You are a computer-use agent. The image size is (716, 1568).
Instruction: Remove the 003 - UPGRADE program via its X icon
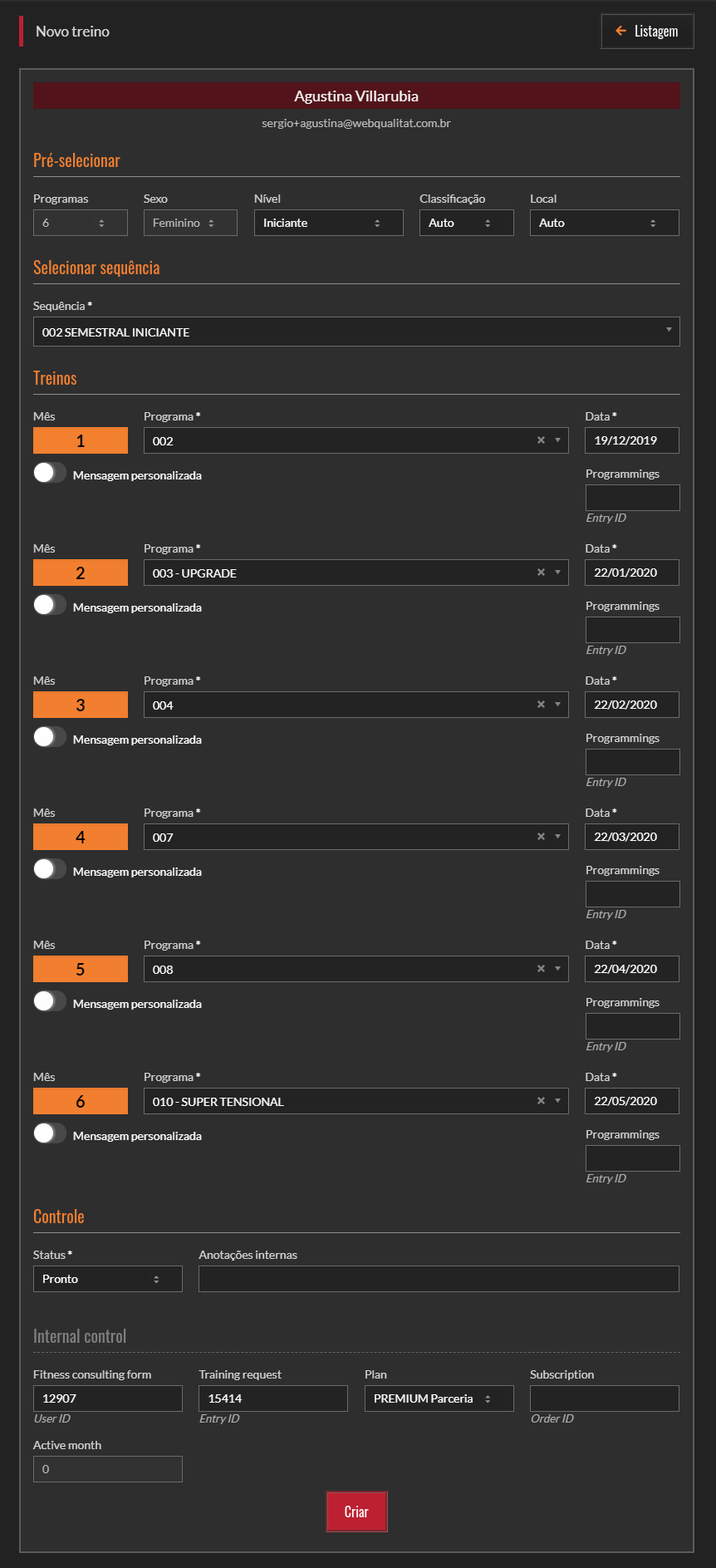pos(541,573)
